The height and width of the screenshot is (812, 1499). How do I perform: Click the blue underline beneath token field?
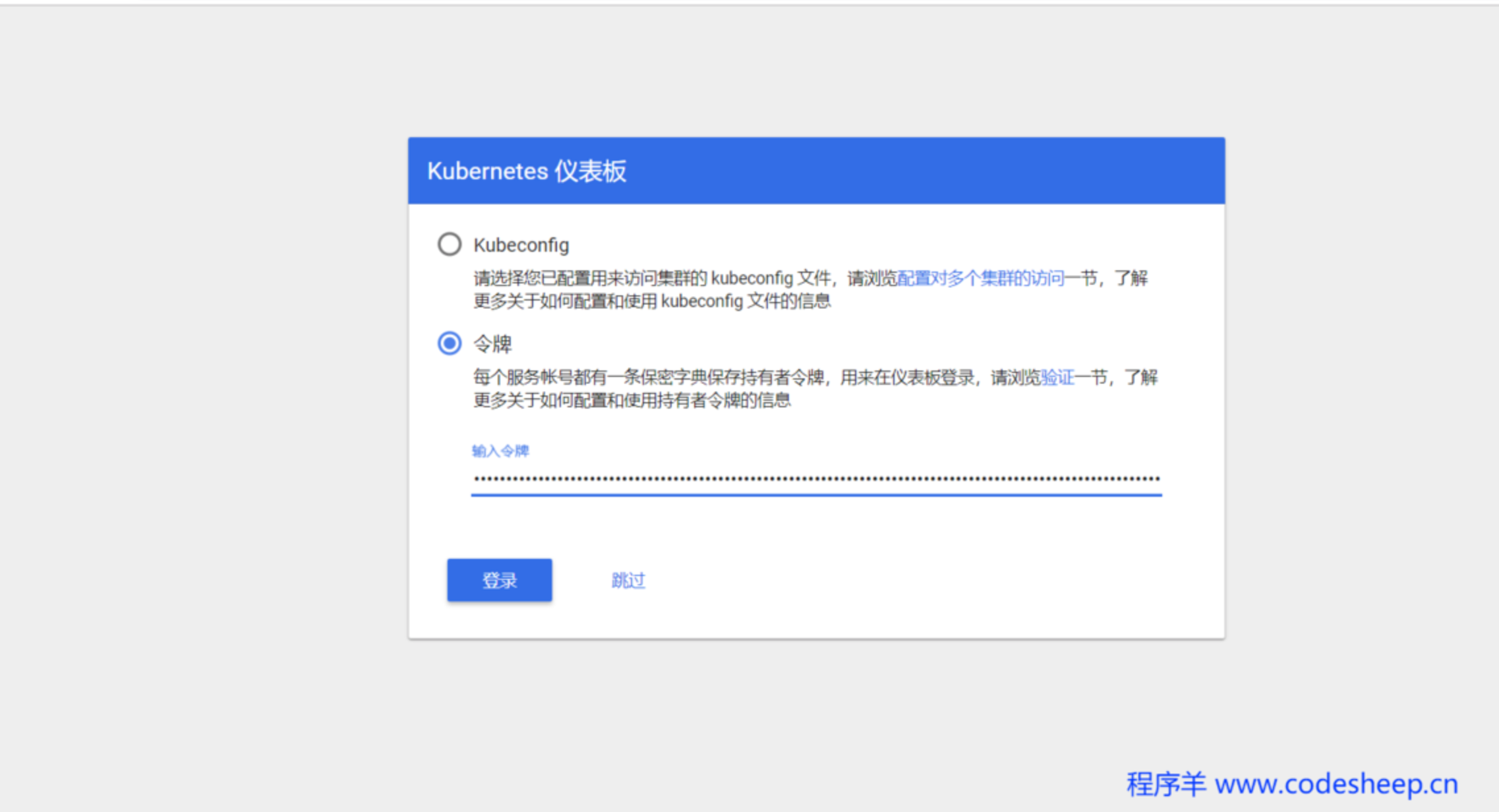(x=816, y=494)
